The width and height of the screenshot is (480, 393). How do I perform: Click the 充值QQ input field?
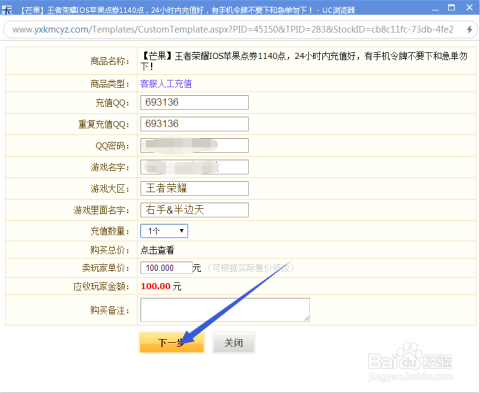tap(194, 102)
